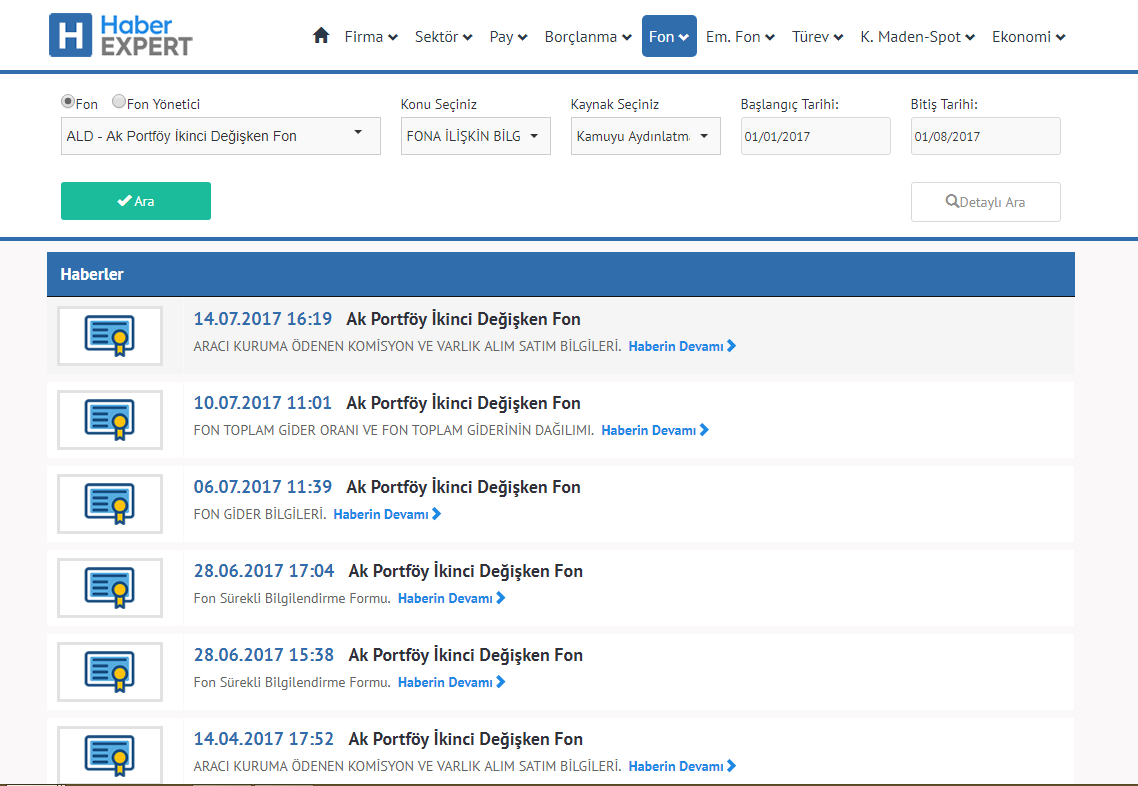
Task: Open the fund selection dropdown ALD - Ak Portföy
Action: click(221, 136)
